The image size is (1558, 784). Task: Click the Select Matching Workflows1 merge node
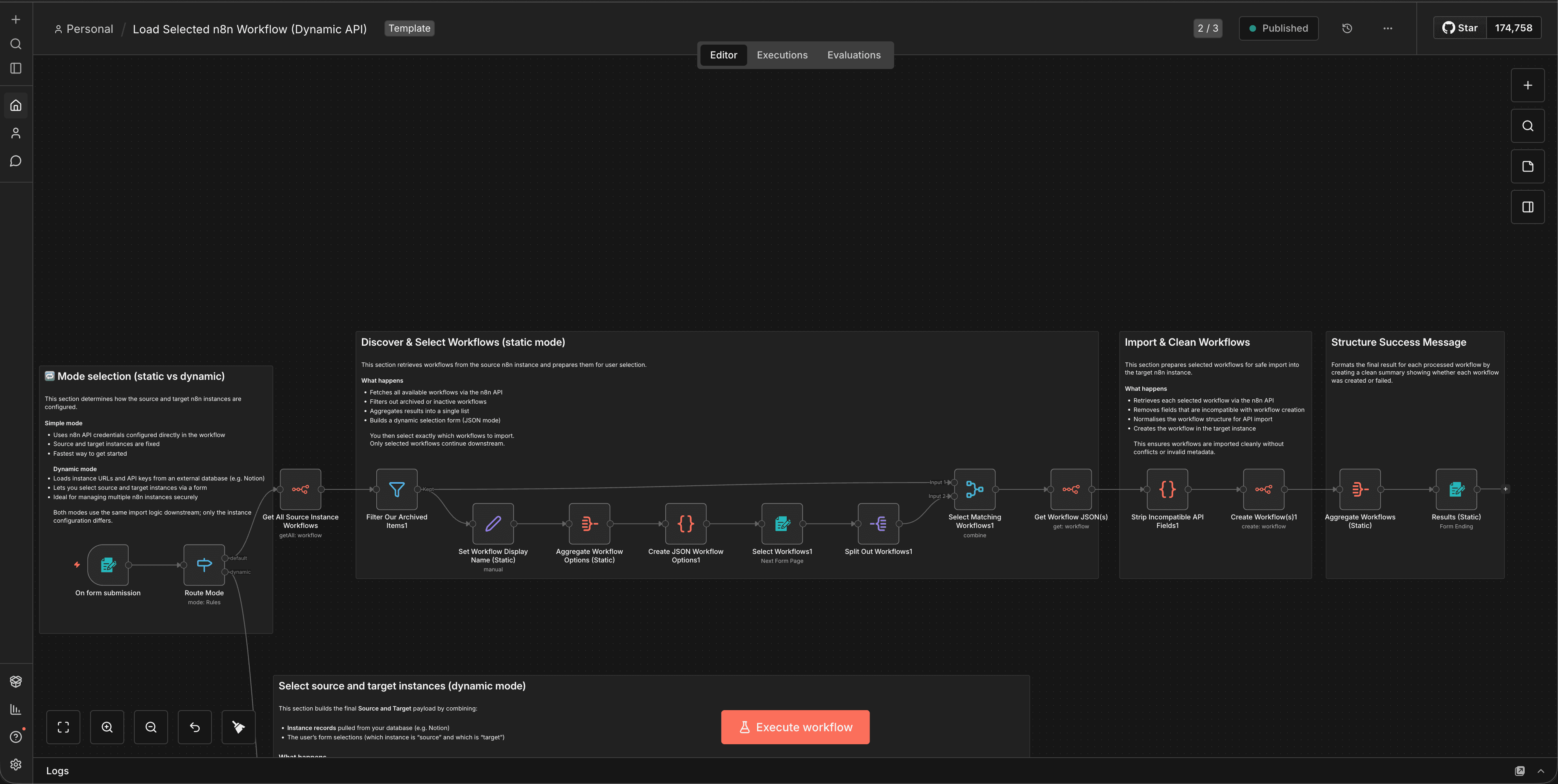974,489
